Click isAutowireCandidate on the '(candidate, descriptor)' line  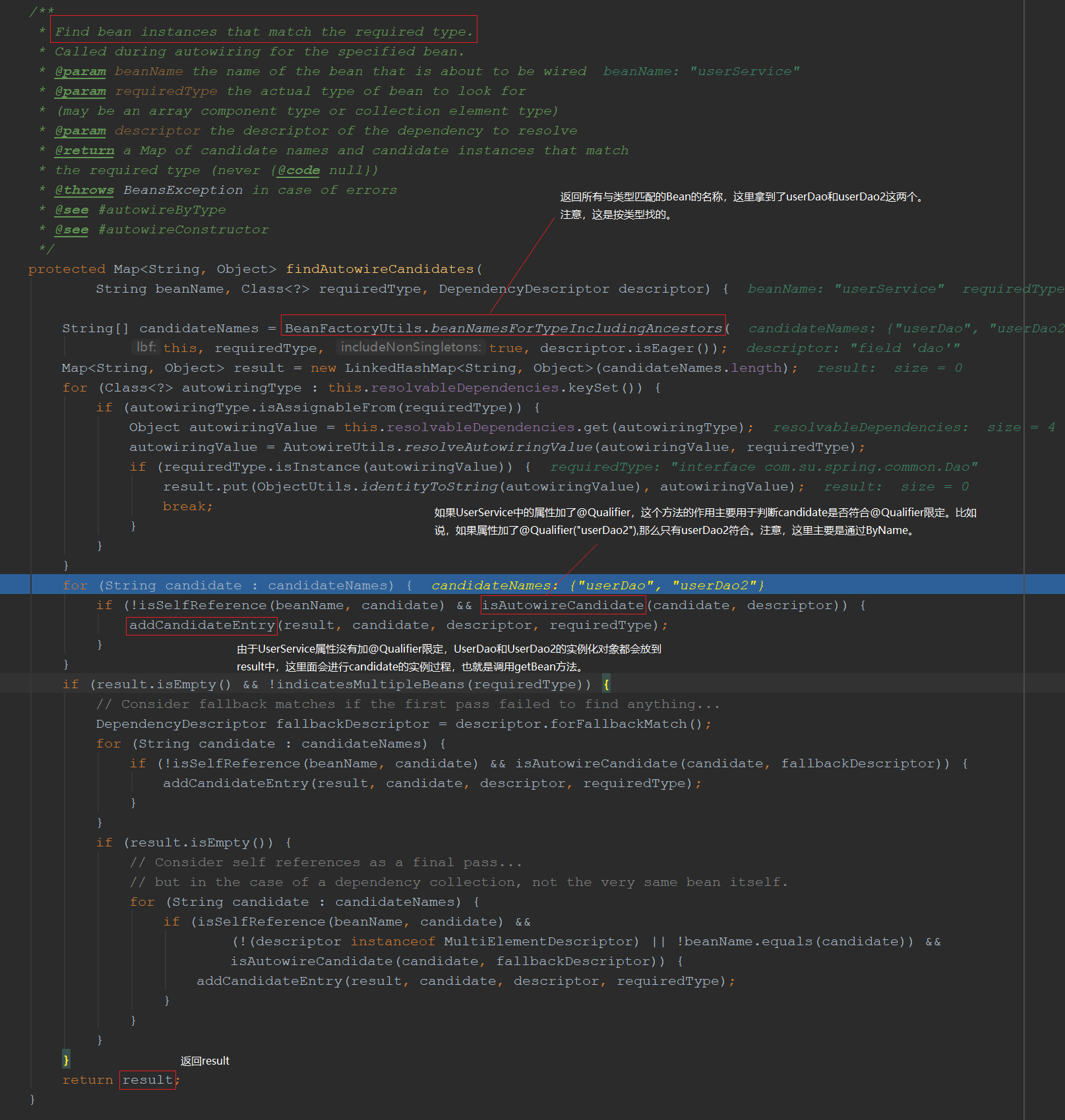[x=563, y=605]
